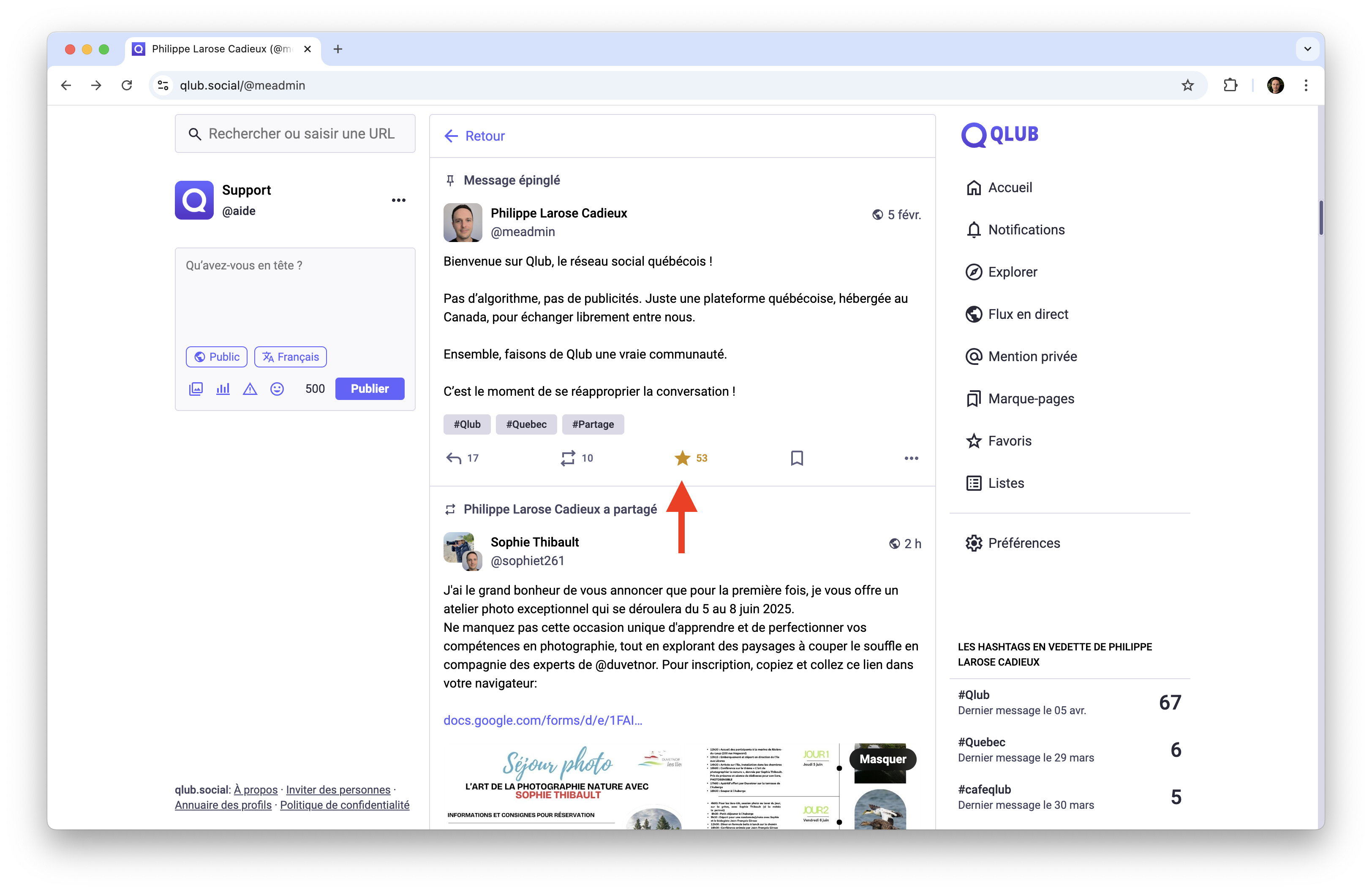Open the @sophiet261 handle

tap(527, 561)
